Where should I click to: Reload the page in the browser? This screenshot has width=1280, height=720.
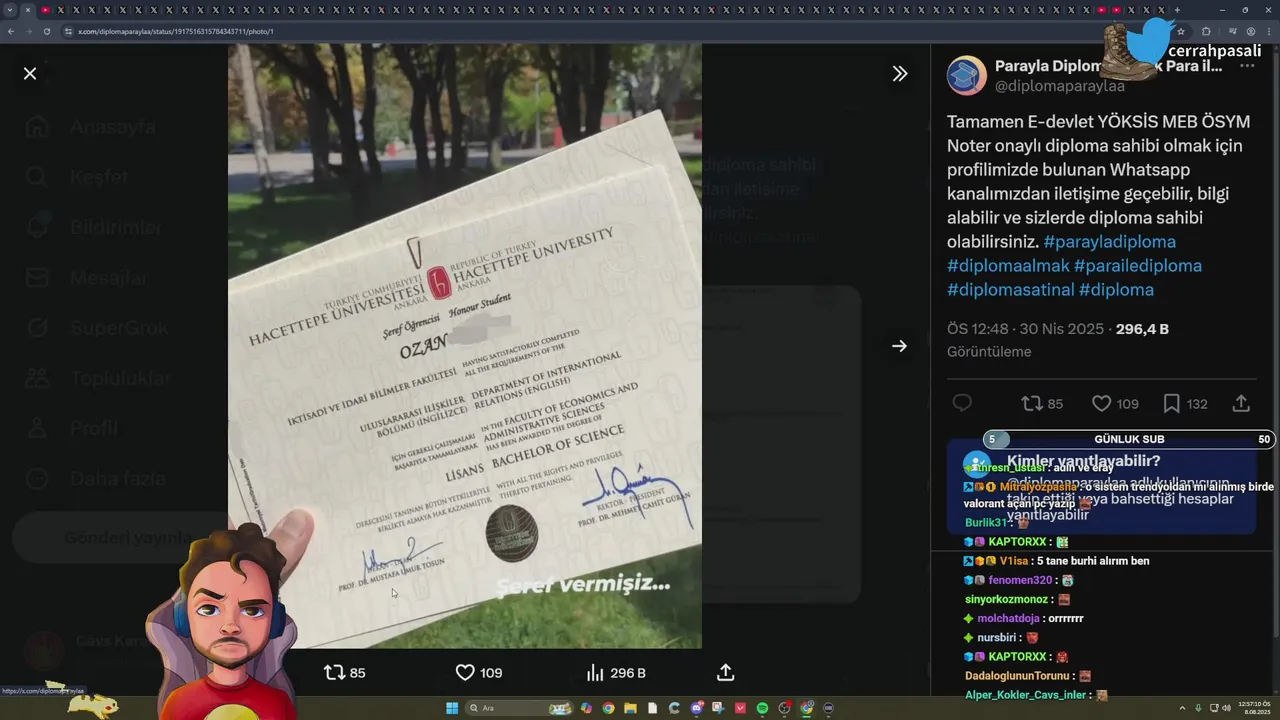[x=46, y=31]
